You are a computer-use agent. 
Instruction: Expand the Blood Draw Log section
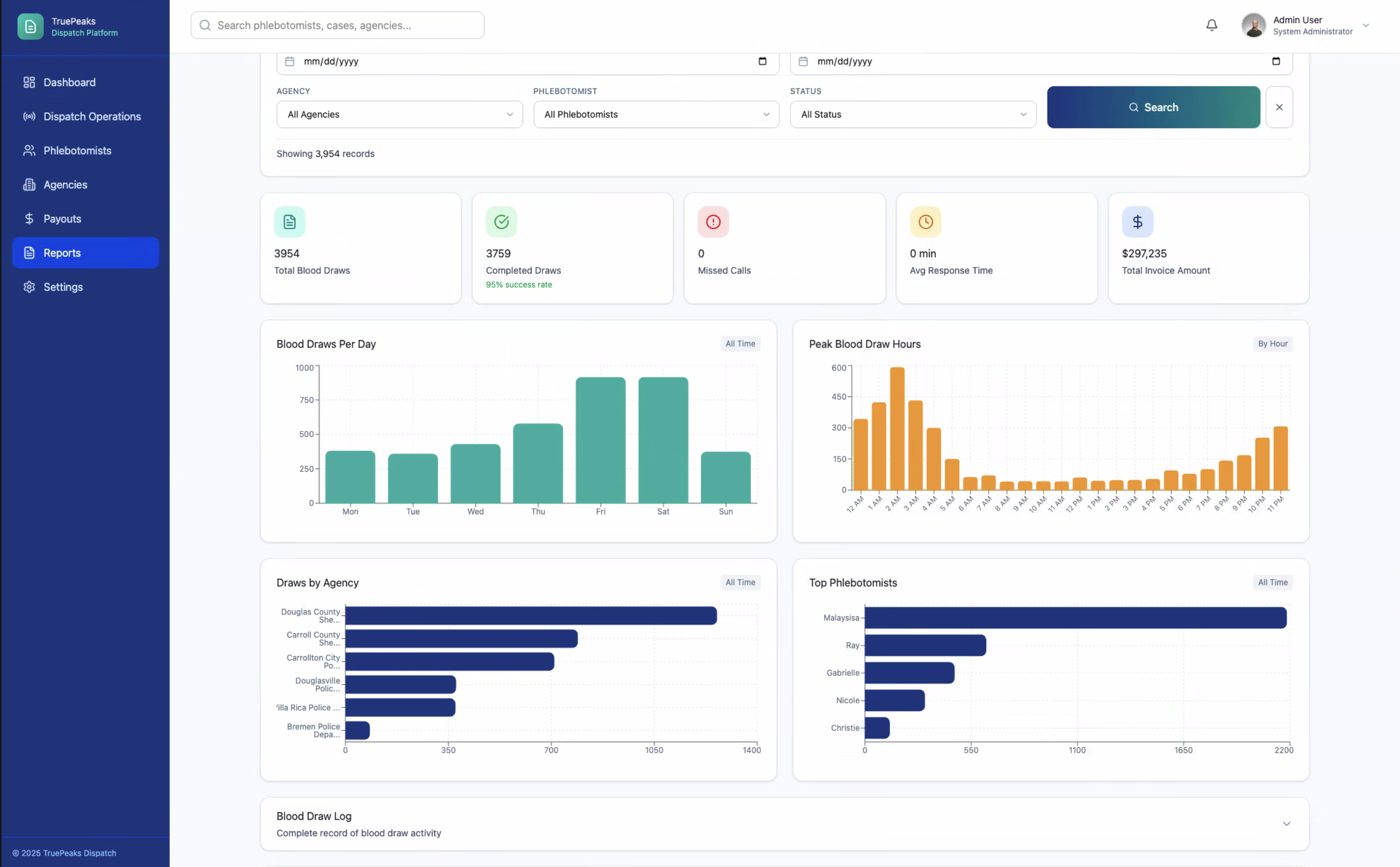pos(1287,823)
